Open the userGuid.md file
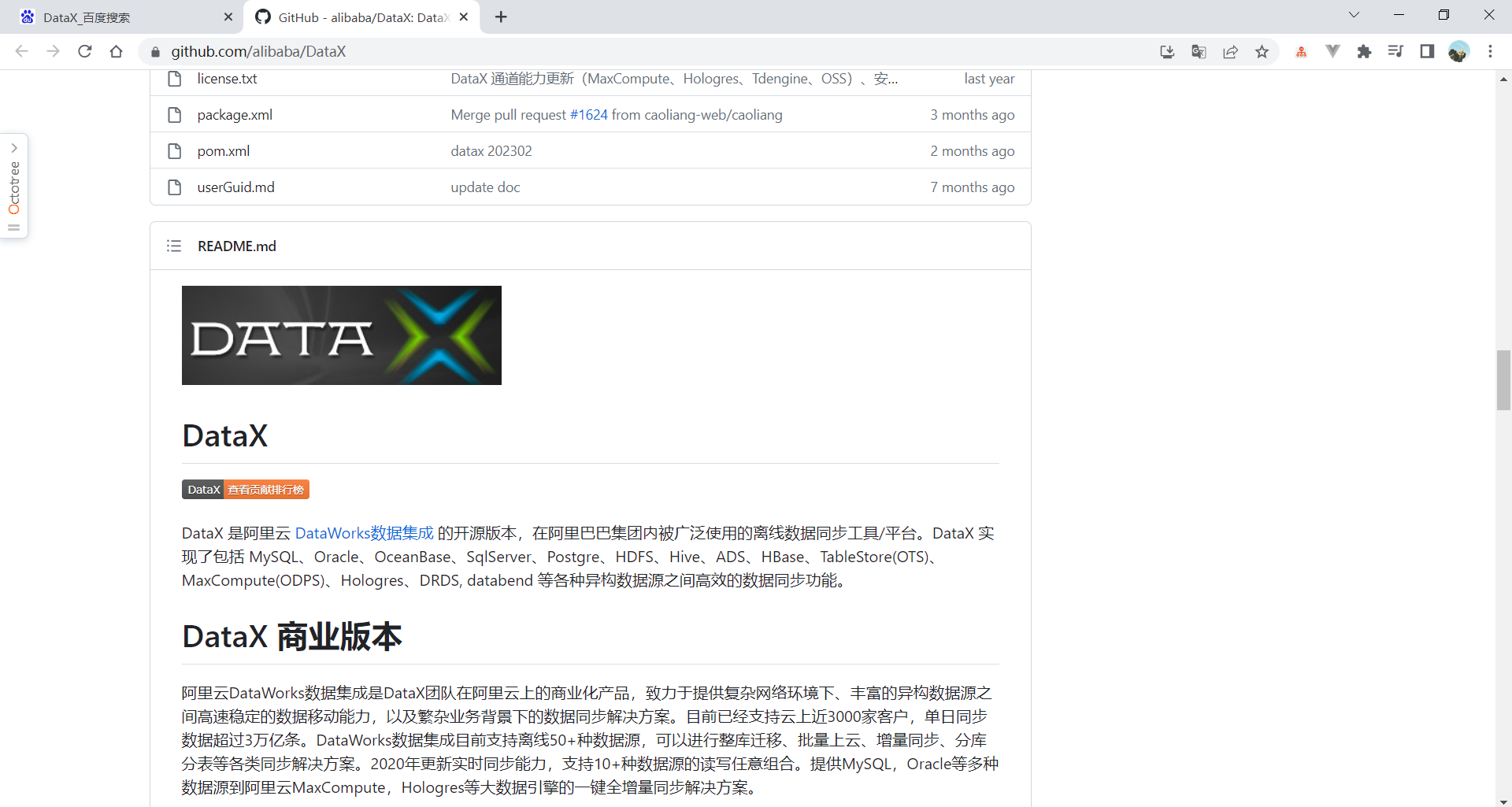Image resolution: width=1512 pixels, height=807 pixels. [x=236, y=187]
